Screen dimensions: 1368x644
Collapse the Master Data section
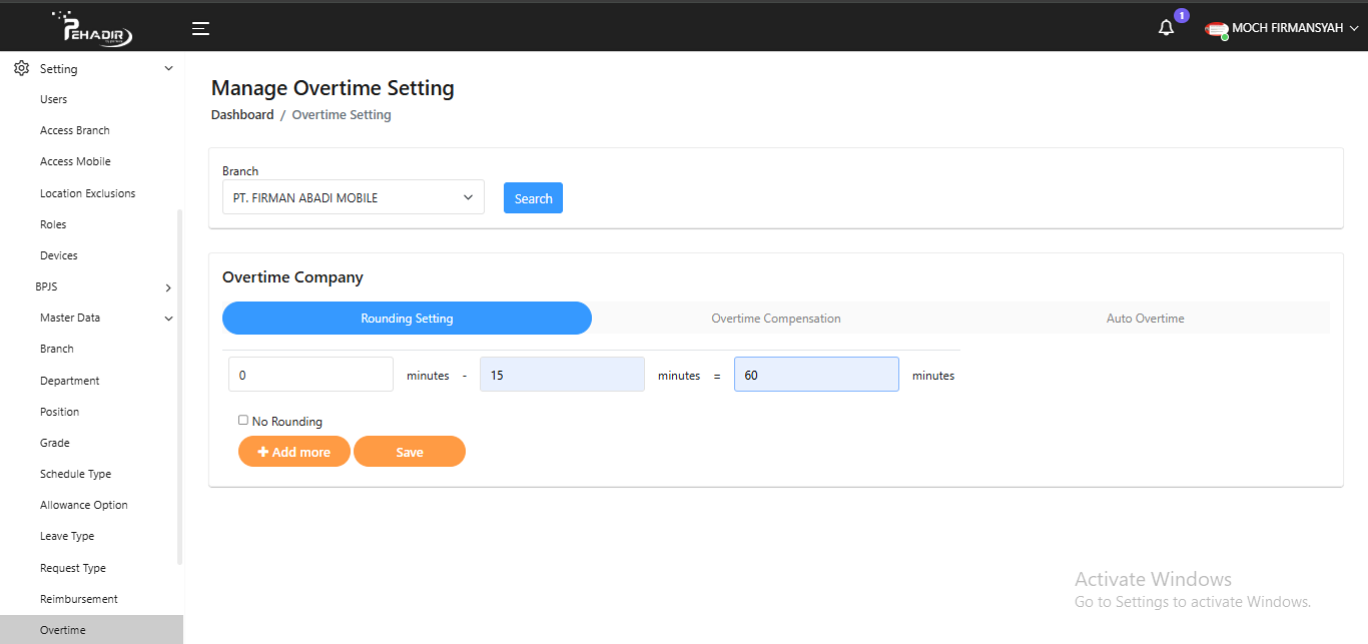(x=168, y=318)
